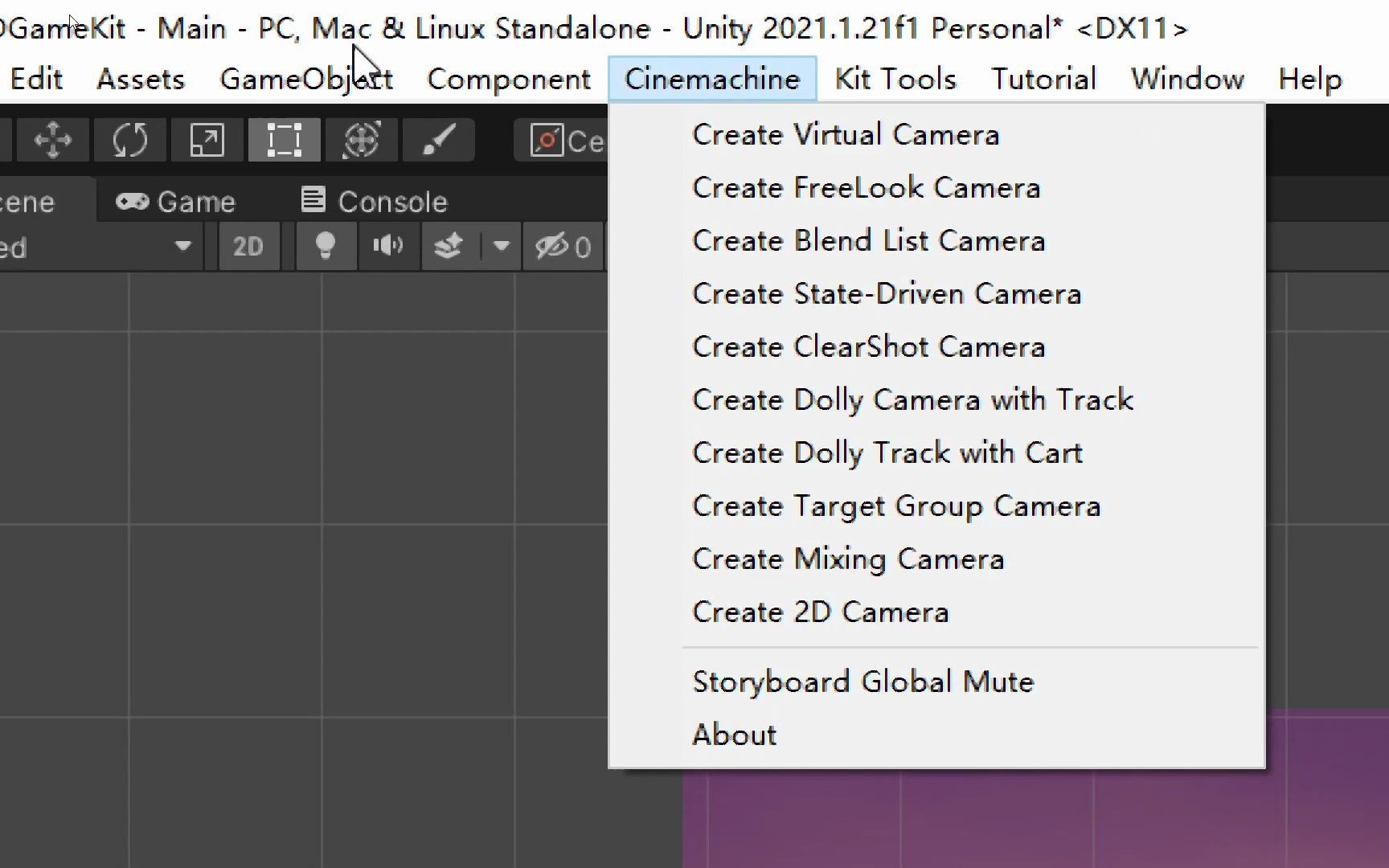Click About in the Cinemachine menu

[x=733, y=734]
